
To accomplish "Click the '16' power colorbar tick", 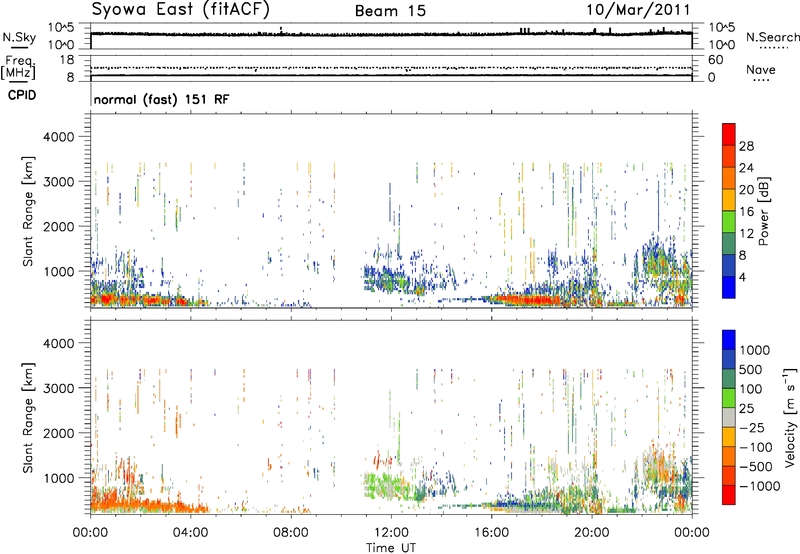I will tap(746, 212).
